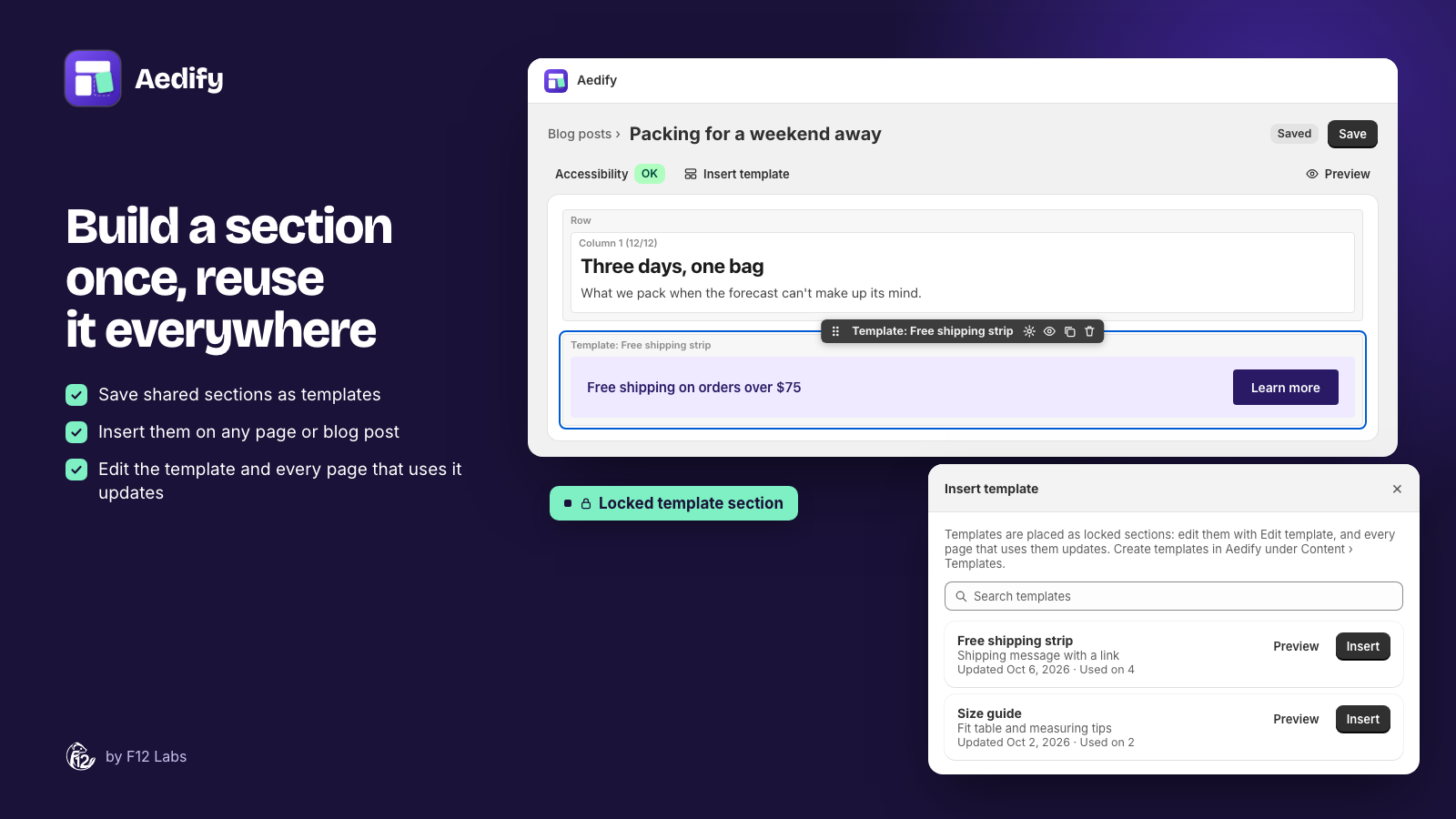Click the check icon beside 'Save shared sections as templates'
Image resolution: width=1456 pixels, height=819 pixels.
pos(76,395)
